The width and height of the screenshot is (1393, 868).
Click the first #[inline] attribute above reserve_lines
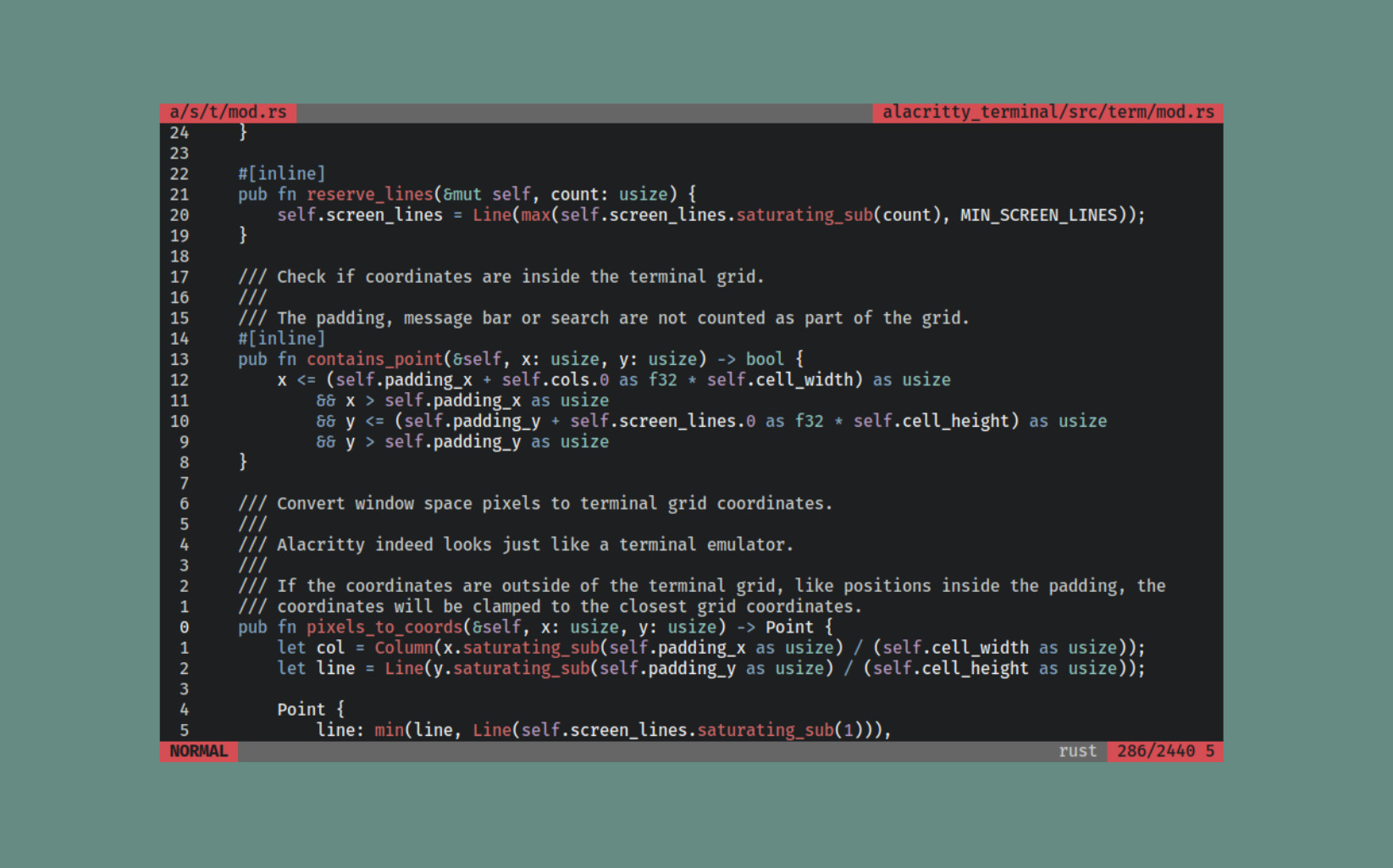coord(281,174)
